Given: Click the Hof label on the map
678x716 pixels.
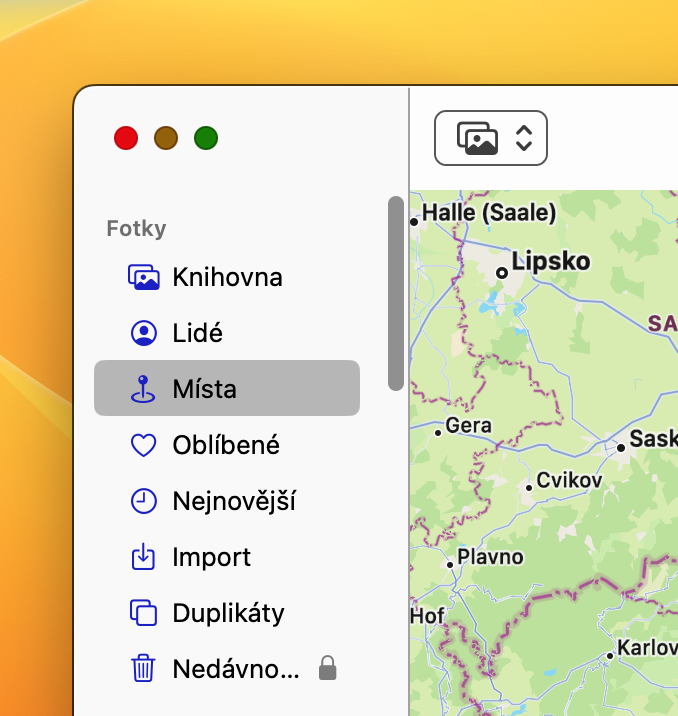Looking at the screenshot, I should (427, 616).
